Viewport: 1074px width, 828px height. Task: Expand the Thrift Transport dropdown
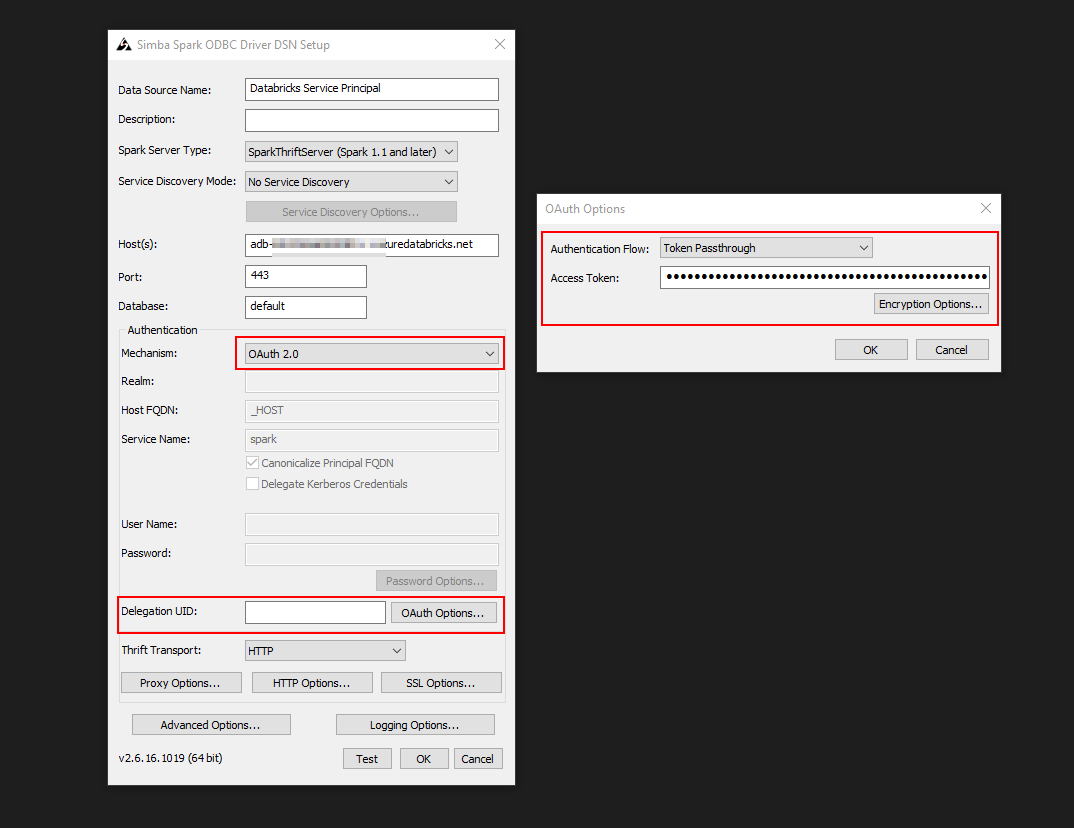(325, 651)
